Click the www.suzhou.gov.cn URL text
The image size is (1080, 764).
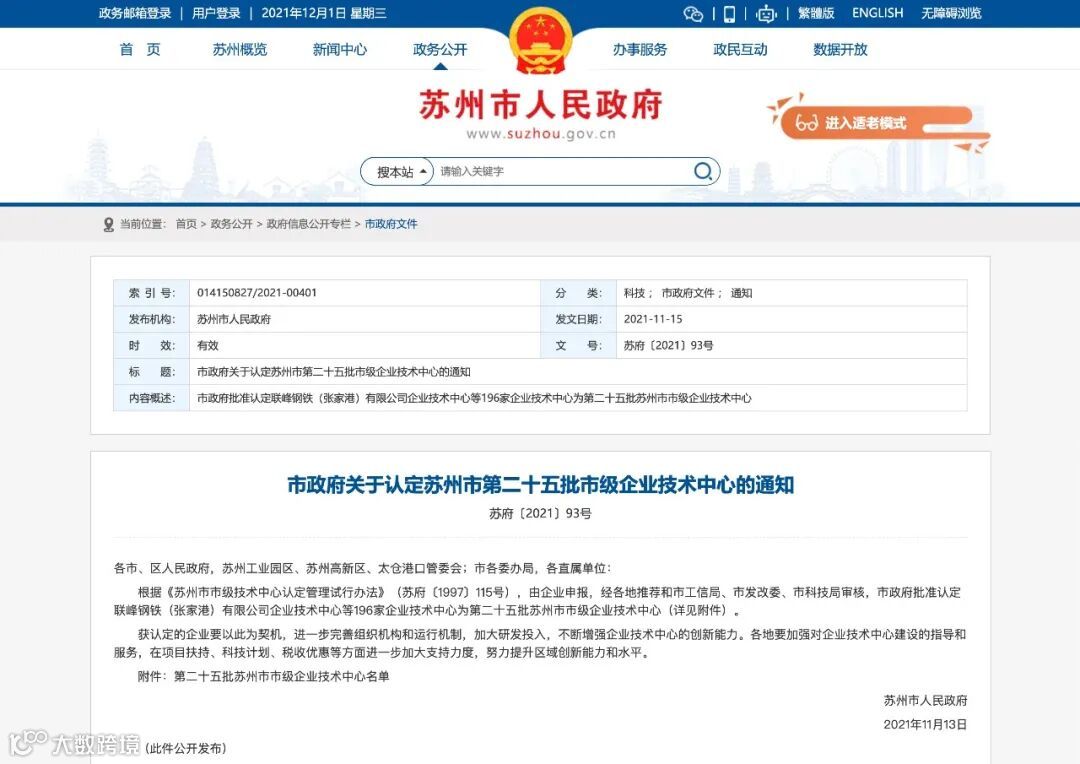pos(541,134)
